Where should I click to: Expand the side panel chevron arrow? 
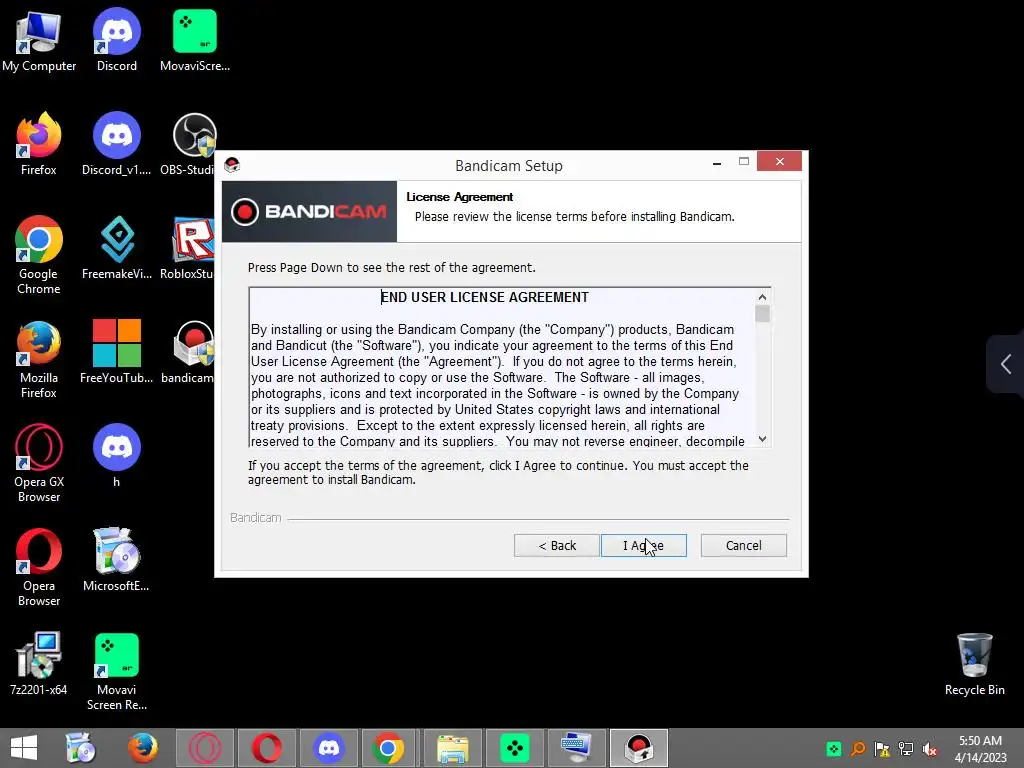tap(1006, 364)
